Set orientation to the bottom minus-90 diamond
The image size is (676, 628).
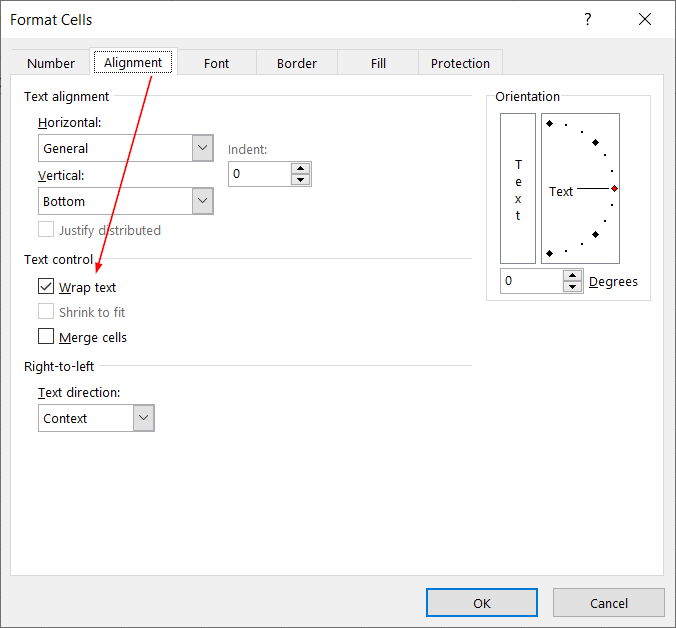549,253
